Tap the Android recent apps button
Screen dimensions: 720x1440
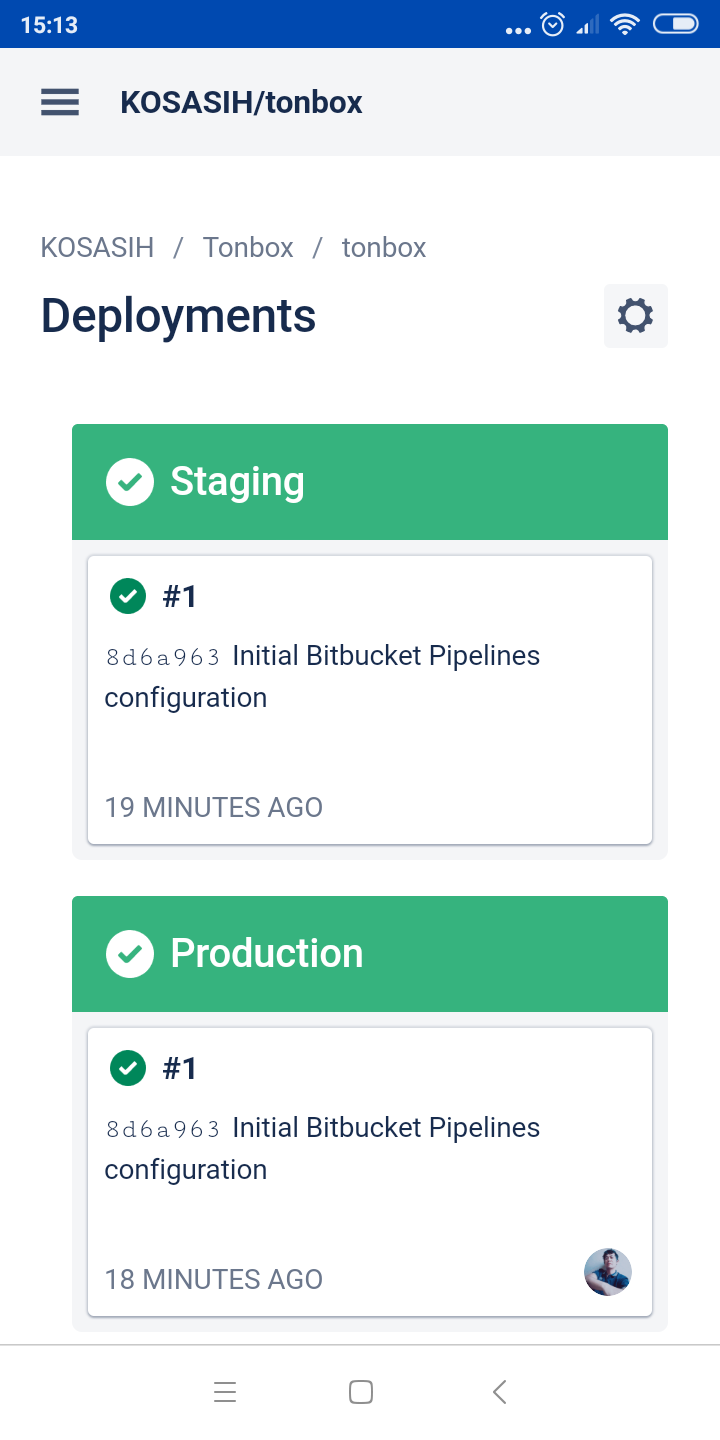225,1392
